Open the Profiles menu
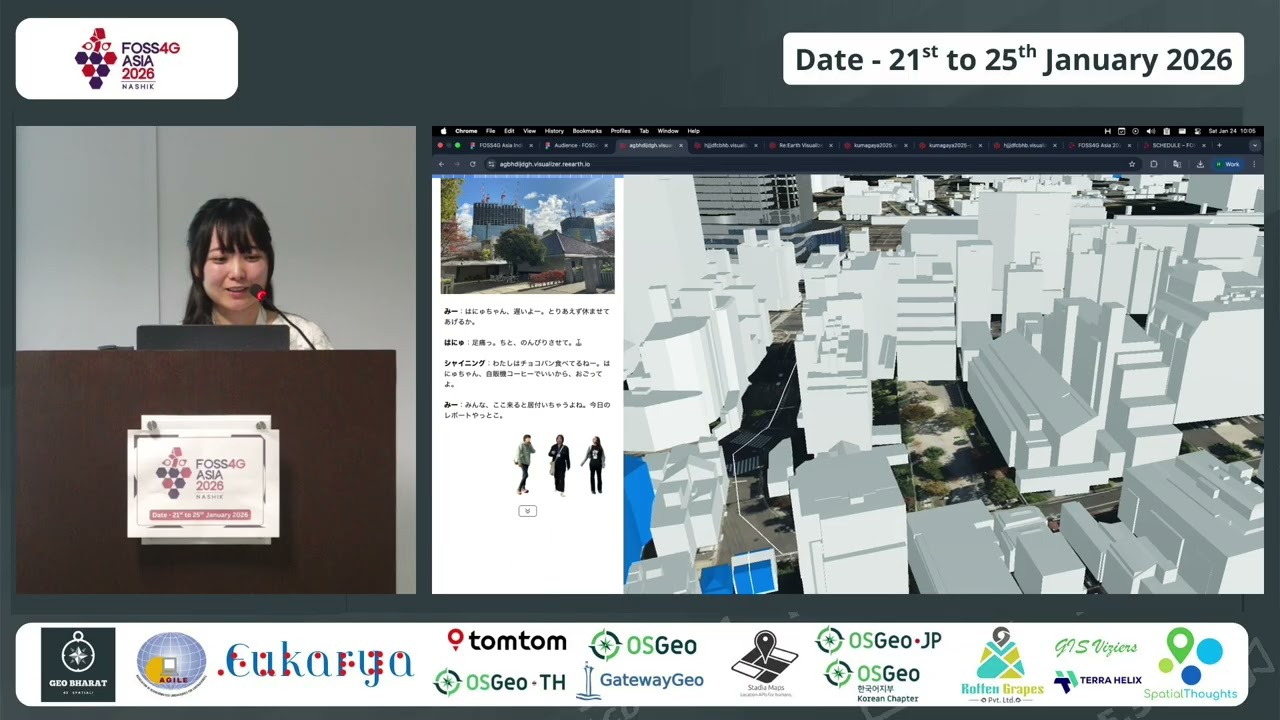The height and width of the screenshot is (720, 1280). (621, 131)
